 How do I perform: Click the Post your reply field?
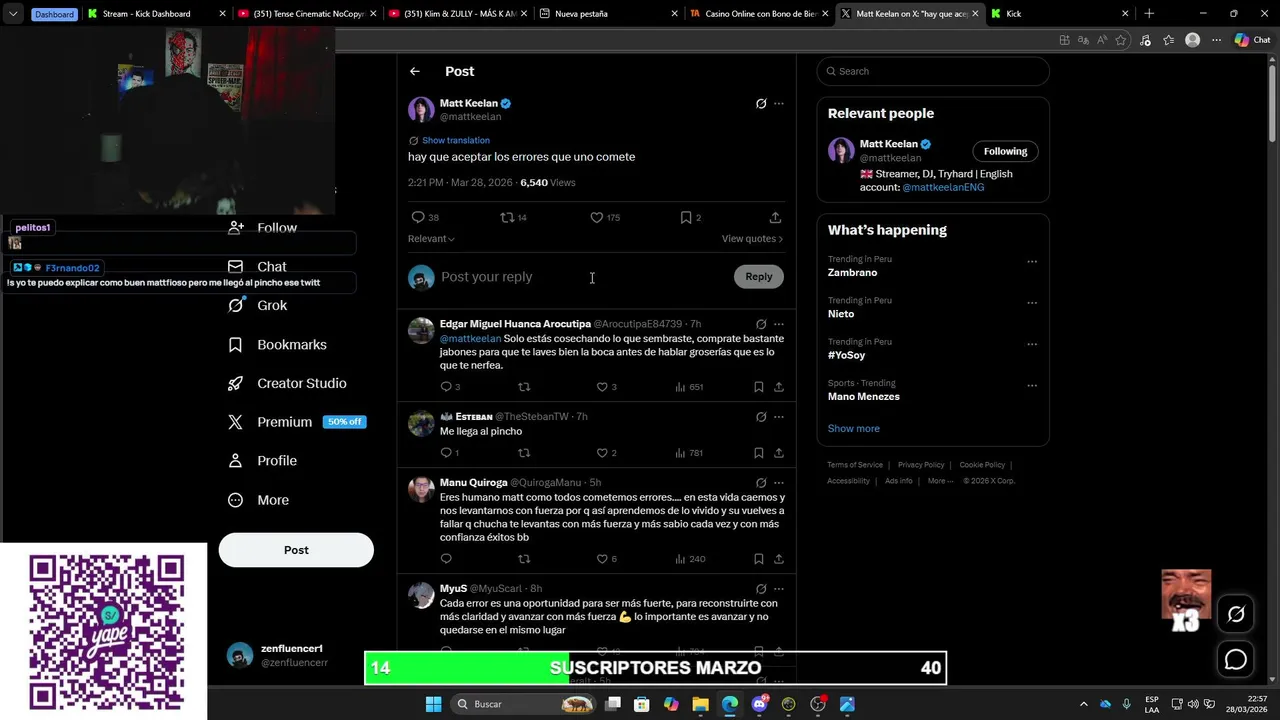tap(583, 277)
